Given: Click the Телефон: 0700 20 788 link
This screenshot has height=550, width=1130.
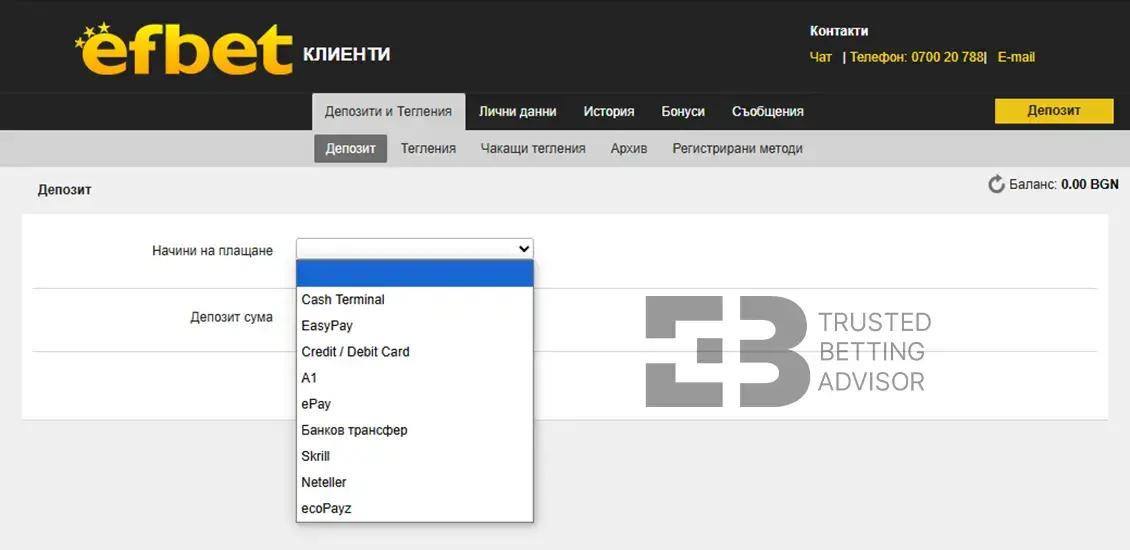Looking at the screenshot, I should (916, 57).
